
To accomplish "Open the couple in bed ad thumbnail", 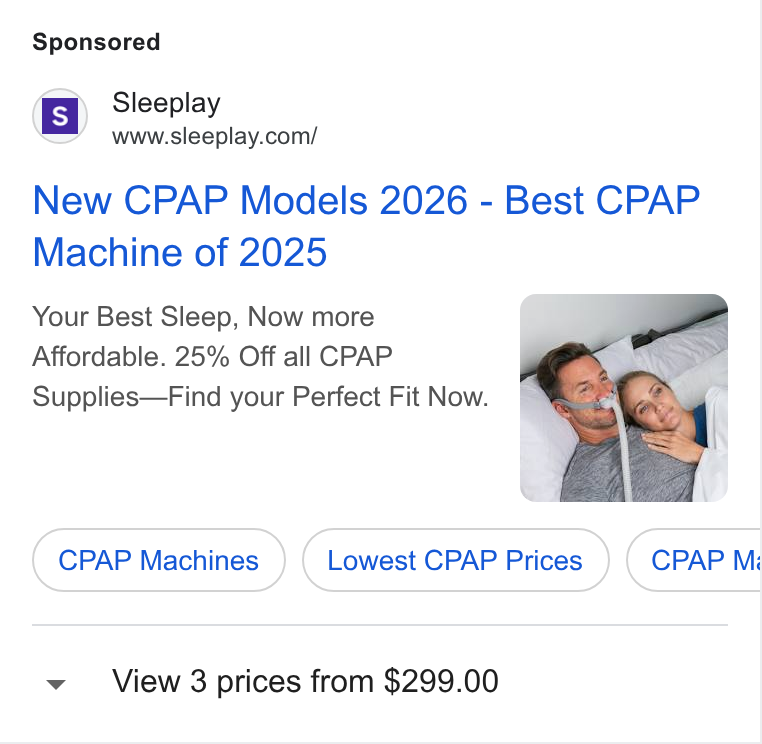I will point(623,398).
